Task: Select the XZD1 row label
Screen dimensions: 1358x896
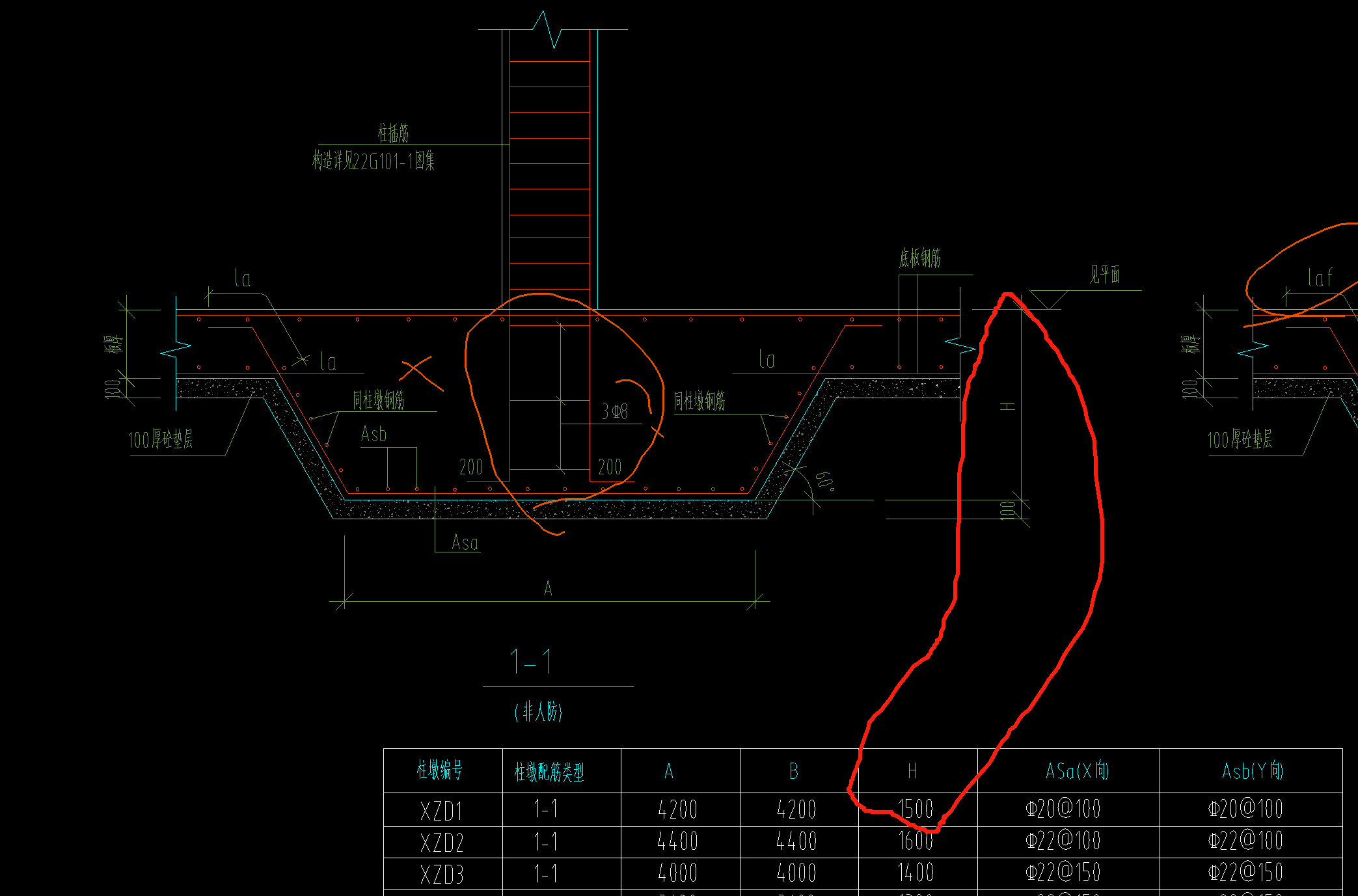Action: point(442,811)
